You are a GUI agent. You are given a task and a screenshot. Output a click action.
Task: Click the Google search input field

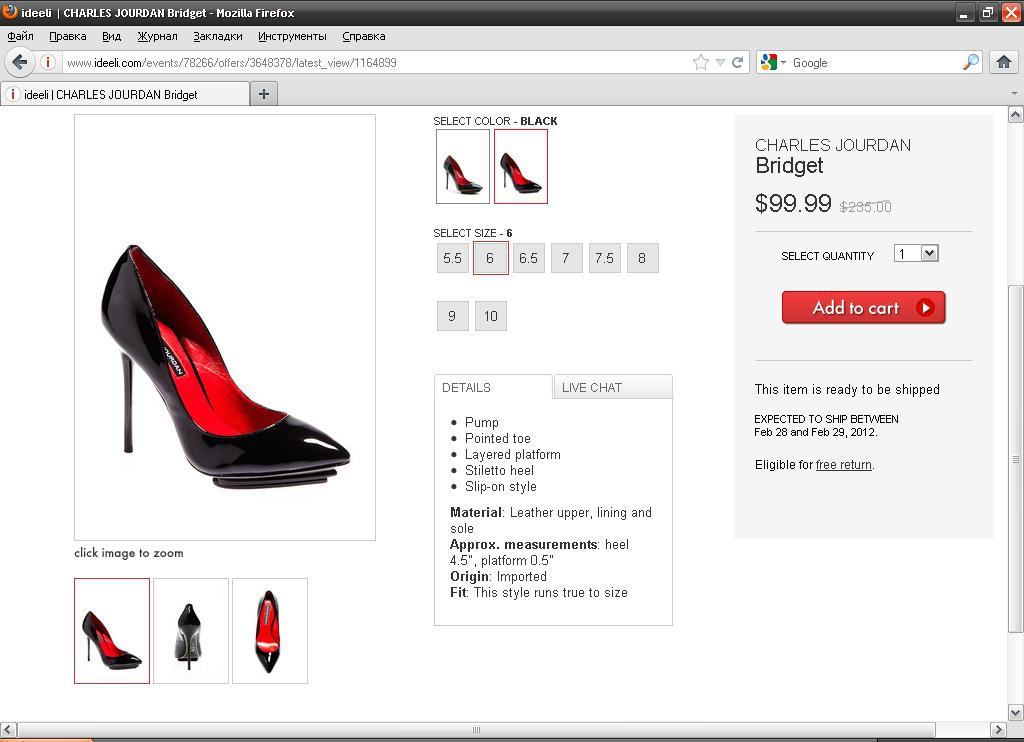point(875,63)
